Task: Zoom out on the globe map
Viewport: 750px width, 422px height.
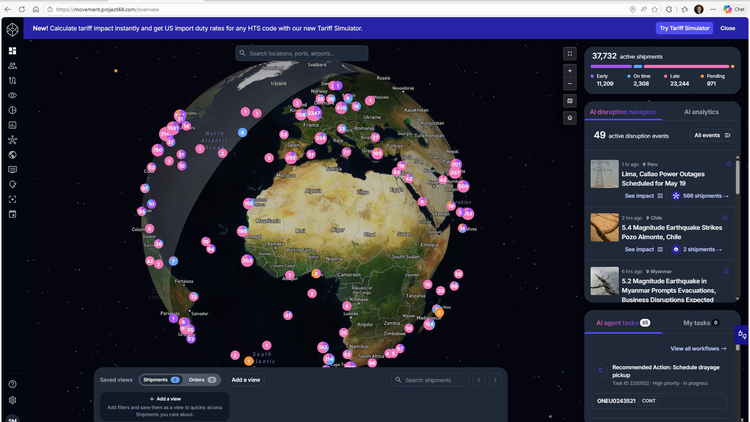Action: (570, 84)
